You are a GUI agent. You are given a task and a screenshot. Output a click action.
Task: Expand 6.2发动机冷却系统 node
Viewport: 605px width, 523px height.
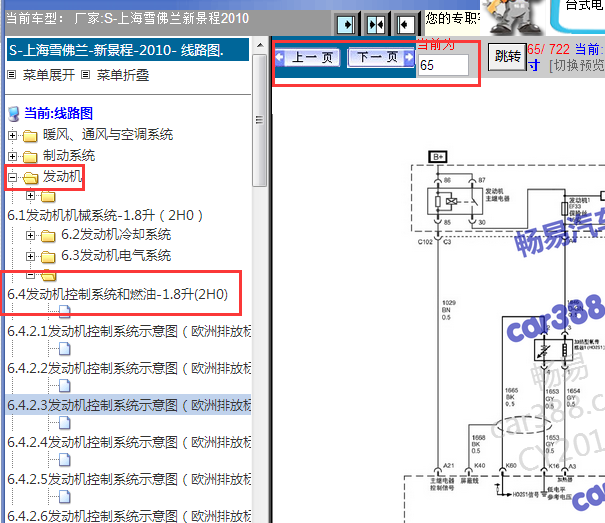30,235
